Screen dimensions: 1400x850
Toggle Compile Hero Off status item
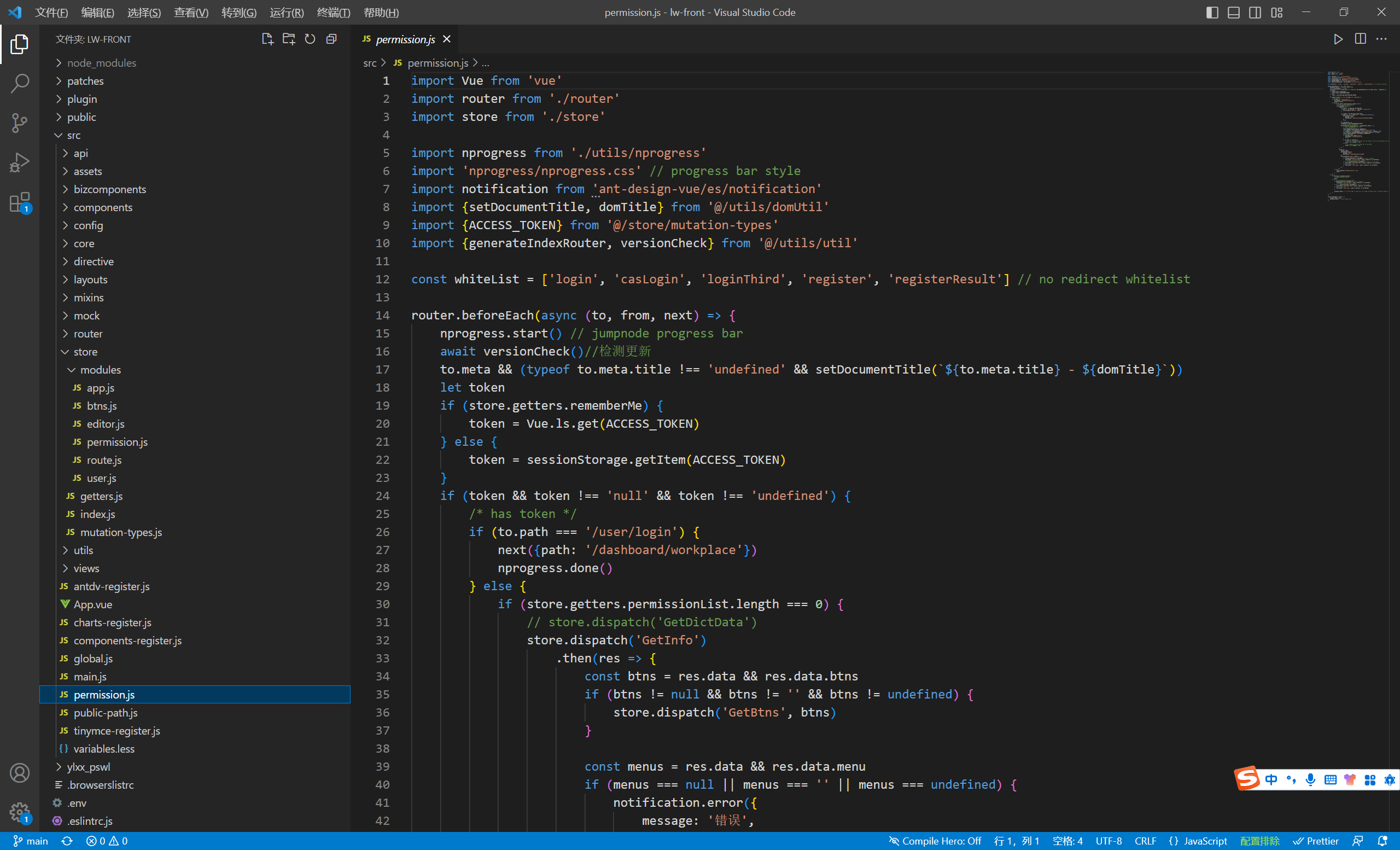click(x=931, y=841)
